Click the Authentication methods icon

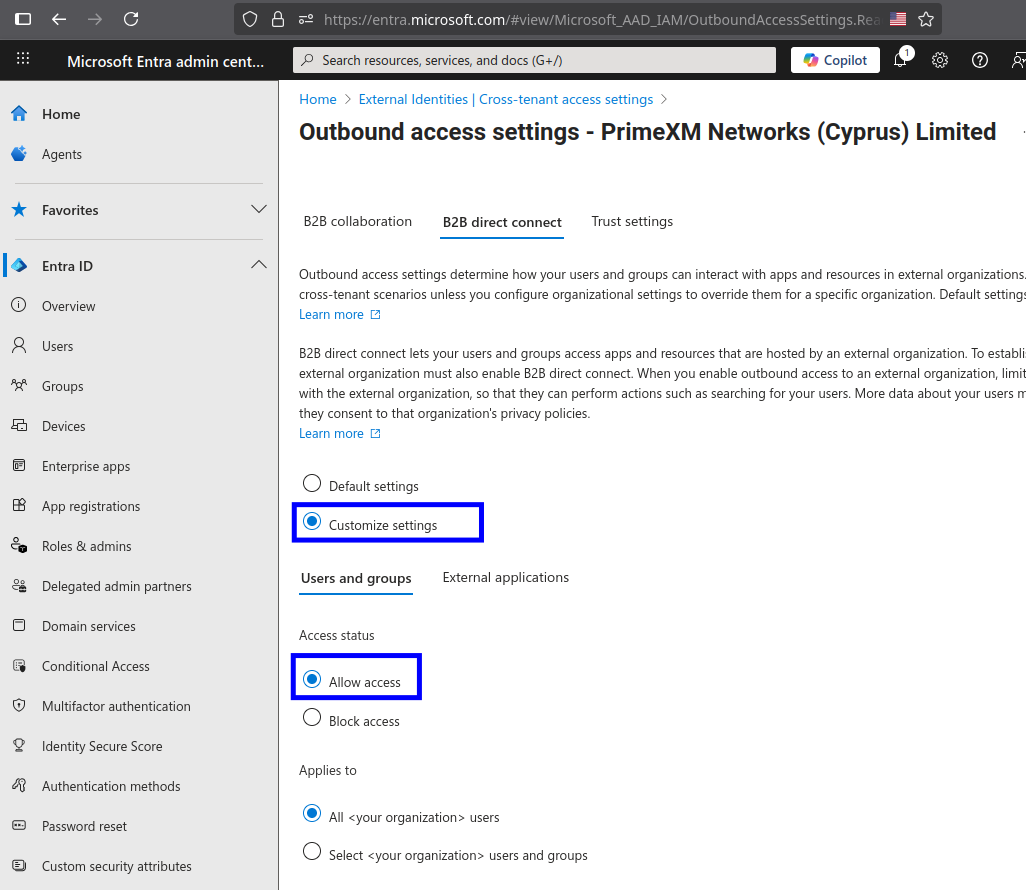[x=19, y=785]
